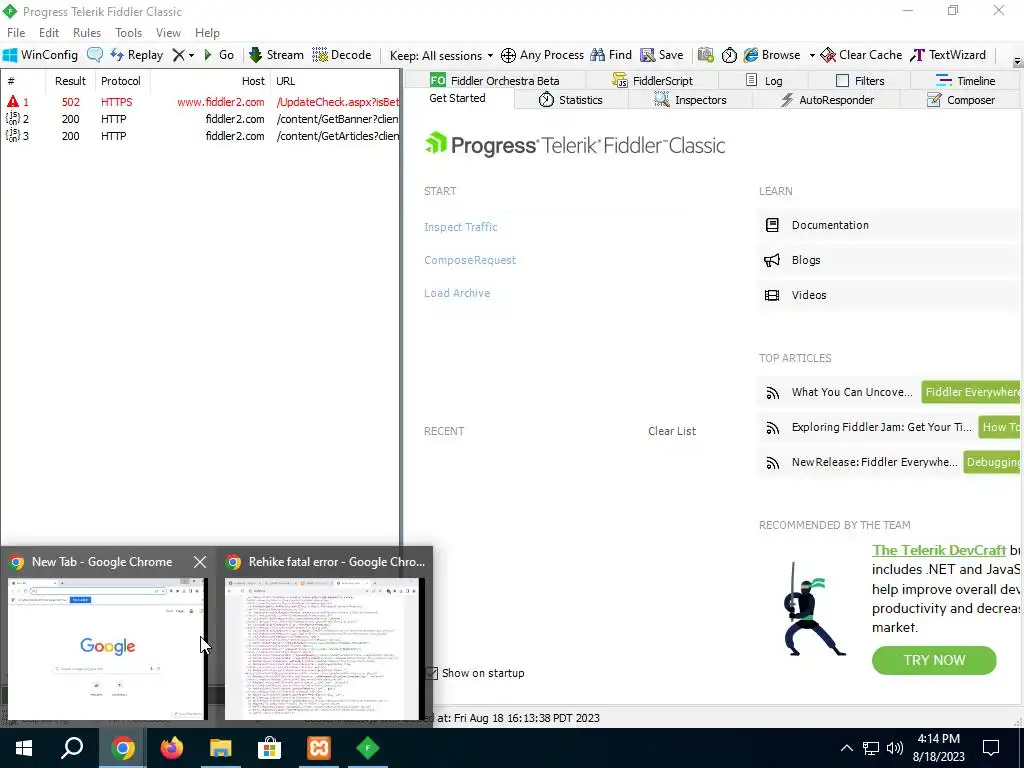
Task: Select session 1 with 502 error
Action: (x=200, y=102)
